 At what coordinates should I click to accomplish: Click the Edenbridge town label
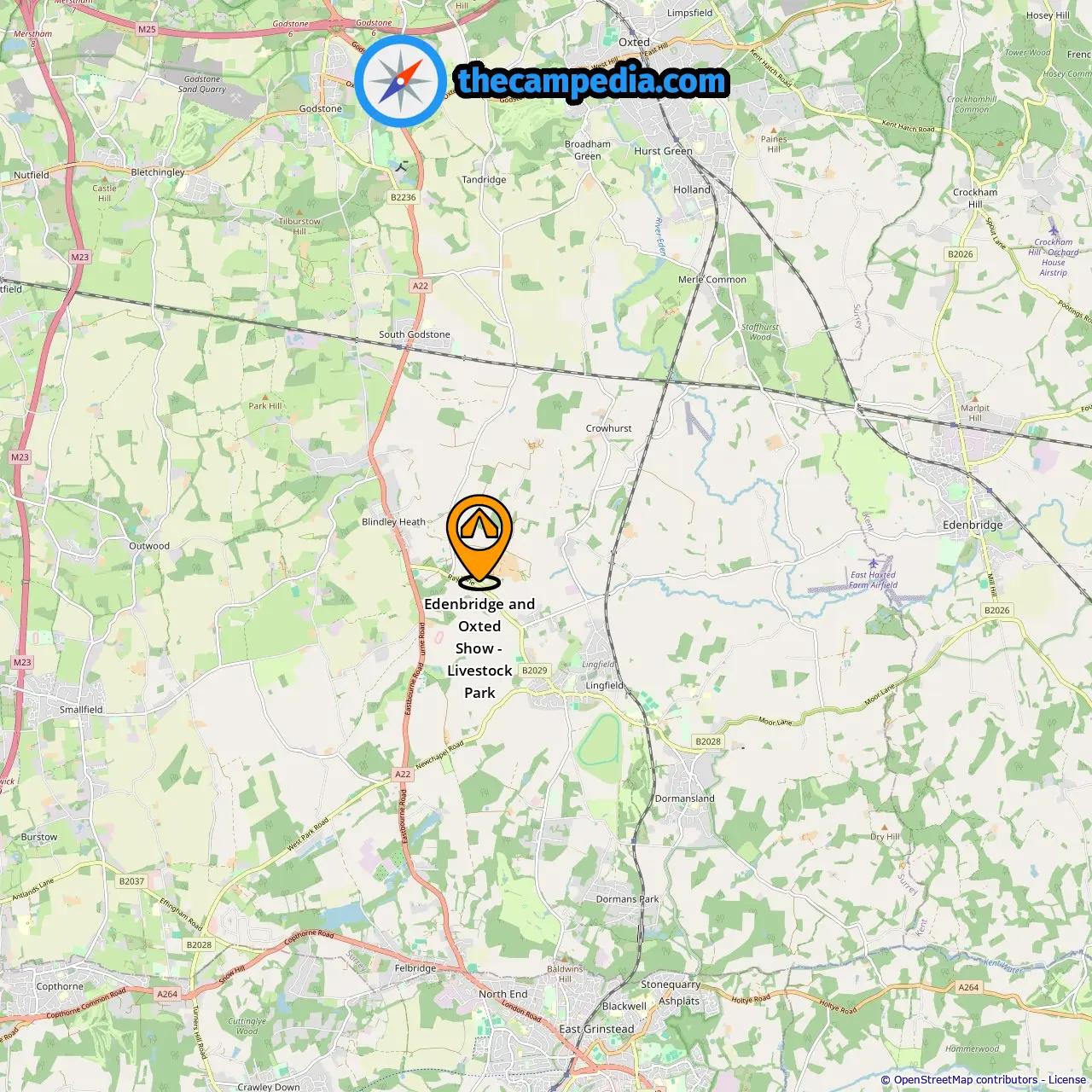(973, 525)
